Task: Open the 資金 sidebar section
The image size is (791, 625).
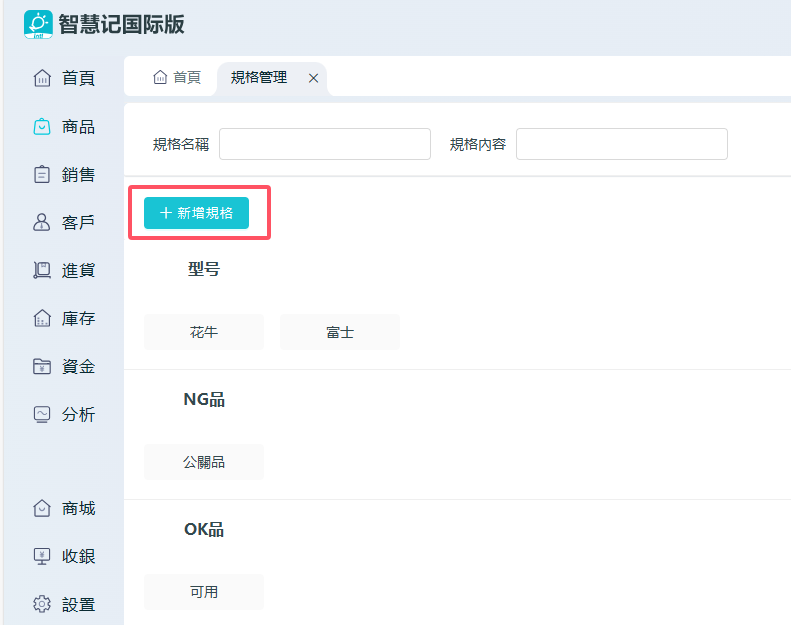Action: (64, 366)
